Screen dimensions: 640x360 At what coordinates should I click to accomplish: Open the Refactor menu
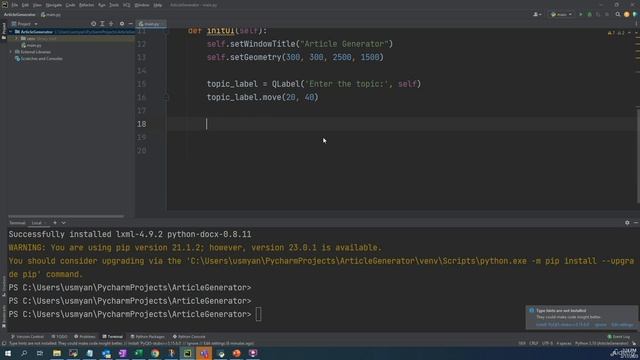coord(86,5)
